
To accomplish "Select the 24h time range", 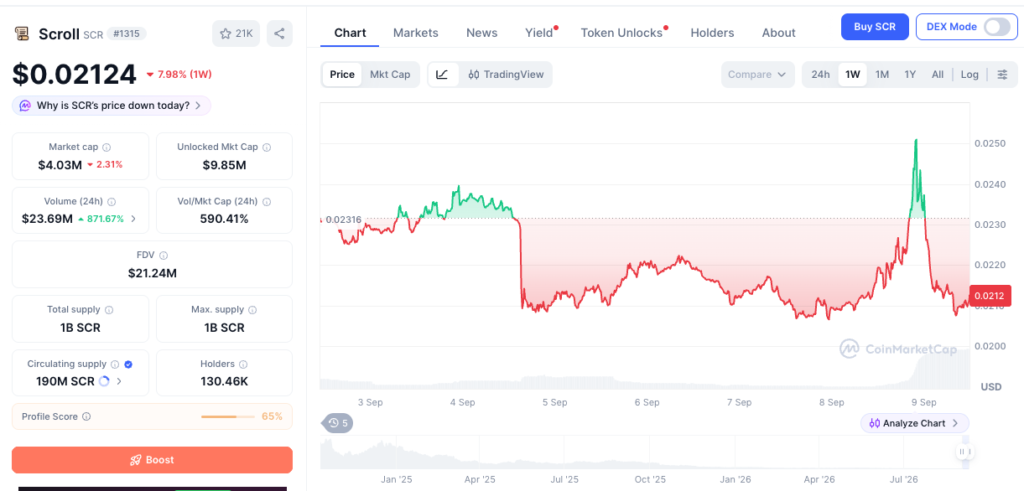I will (820, 74).
